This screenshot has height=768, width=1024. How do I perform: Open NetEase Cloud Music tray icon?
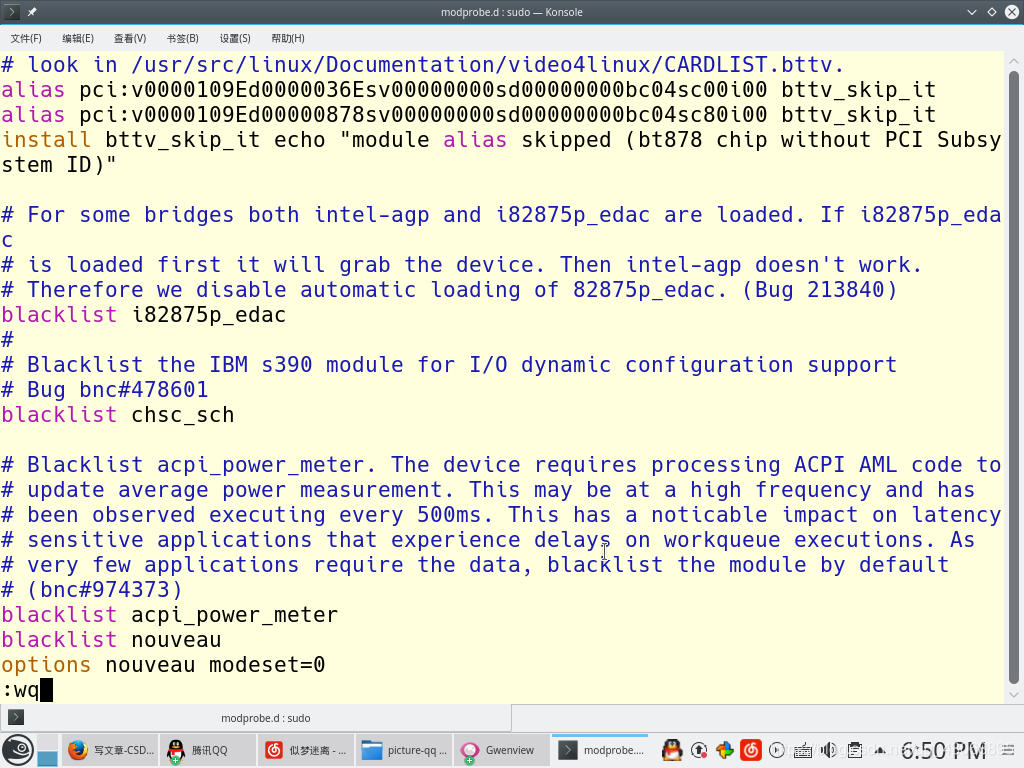[x=751, y=750]
